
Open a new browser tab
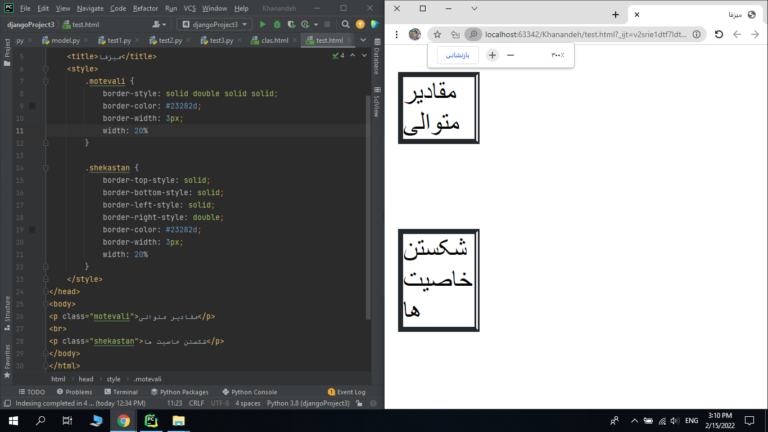click(615, 14)
